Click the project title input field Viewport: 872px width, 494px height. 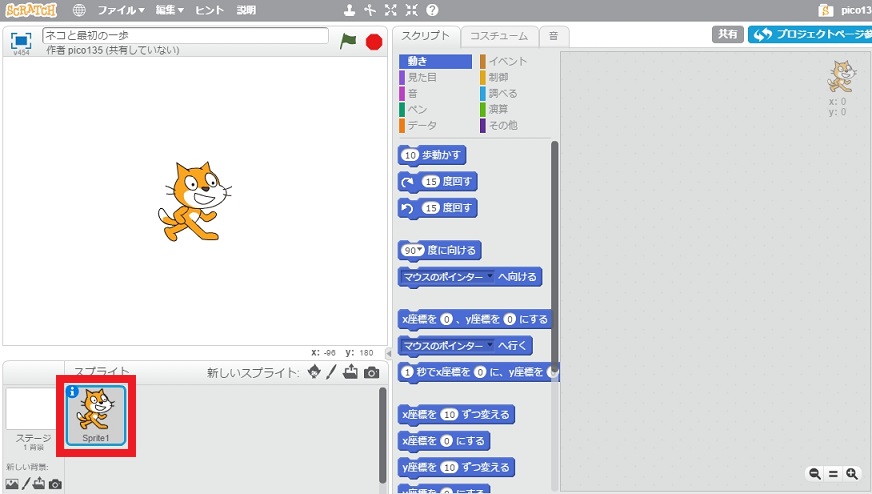coord(185,36)
